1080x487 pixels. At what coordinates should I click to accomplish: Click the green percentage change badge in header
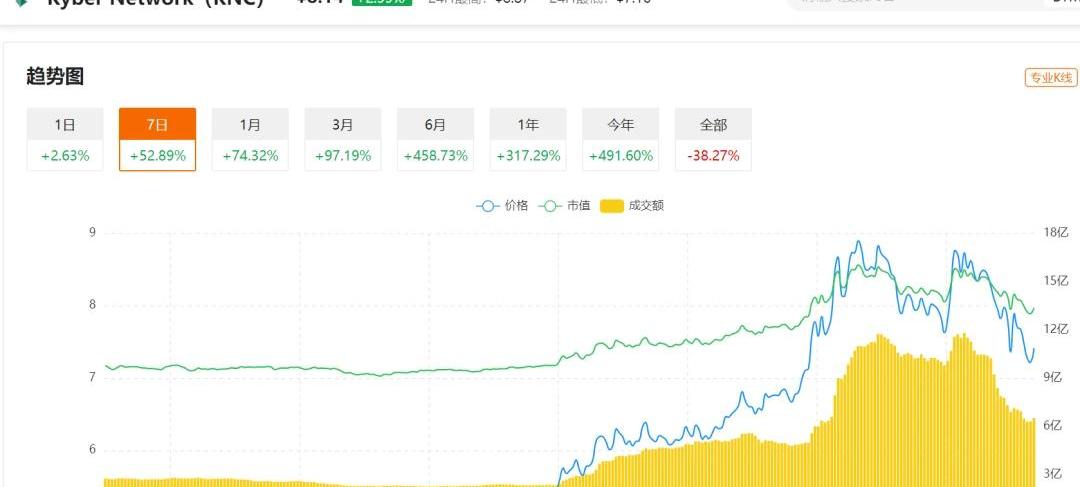point(381,3)
